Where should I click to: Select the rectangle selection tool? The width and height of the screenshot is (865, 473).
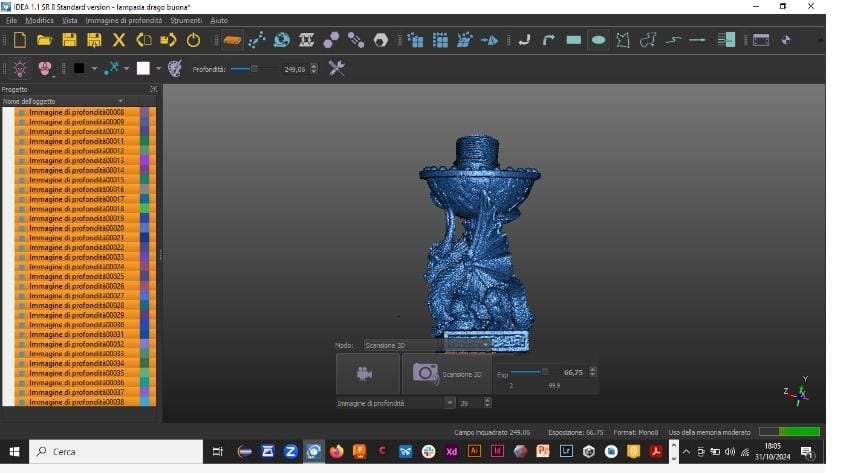point(574,40)
